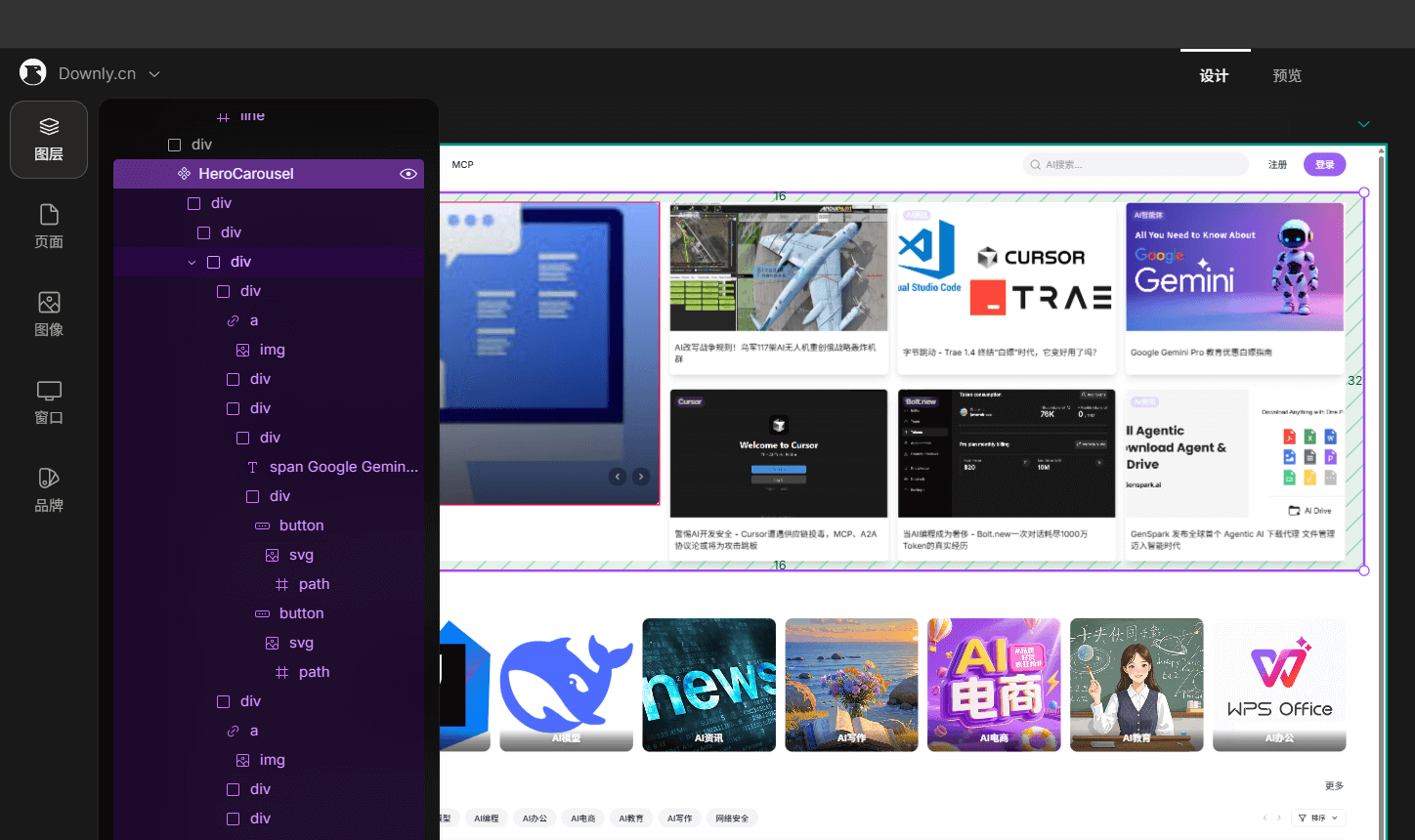The width and height of the screenshot is (1415, 840).
Task: Click the pagination right arrow beside 排序
Action: [1278, 818]
